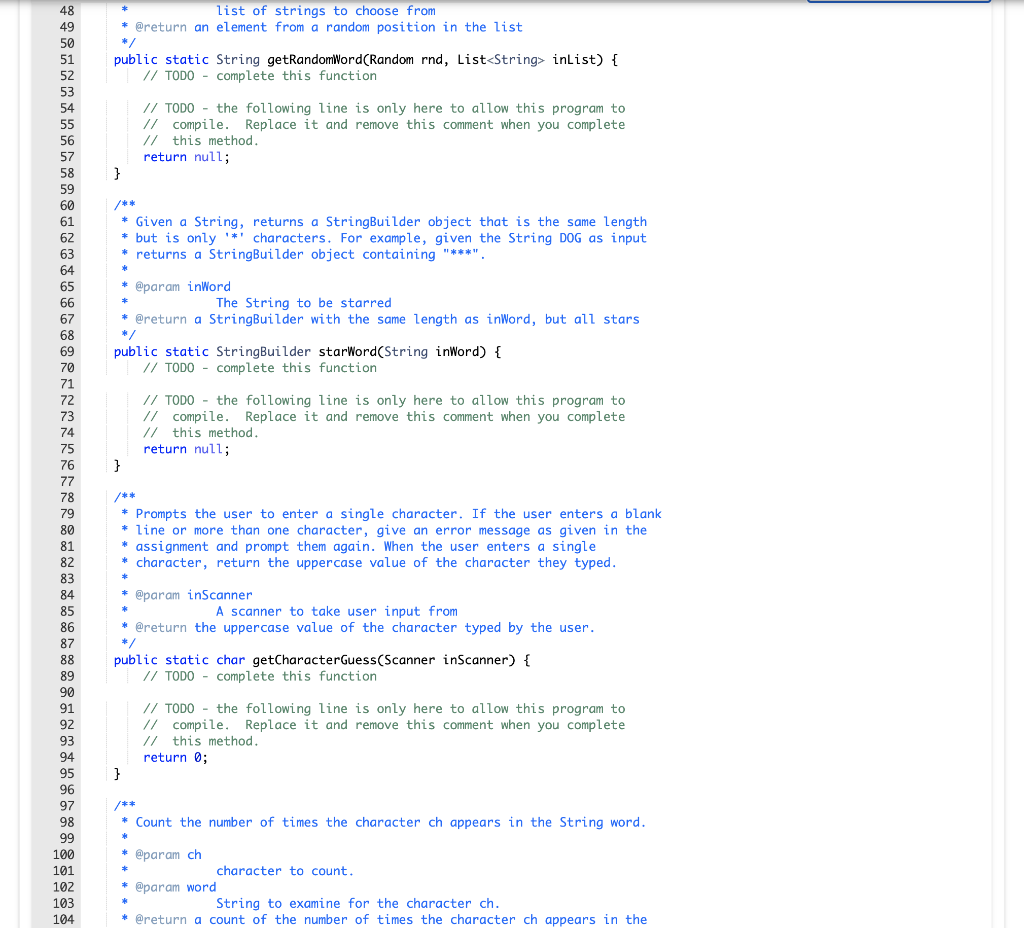The image size is (1024, 928).
Task: Click the '@param inWord' Javadoc tag
Action: 183,287
